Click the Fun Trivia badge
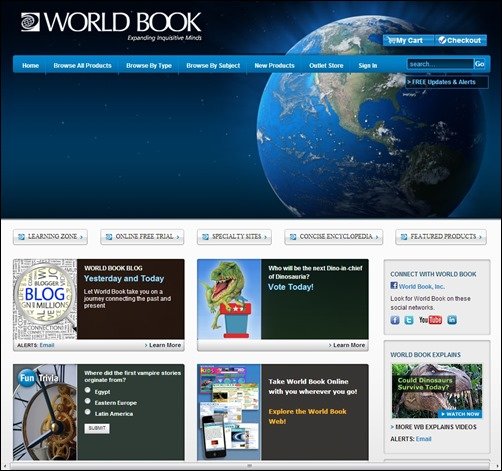Image resolution: width=502 pixels, height=471 pixels. click(38, 378)
